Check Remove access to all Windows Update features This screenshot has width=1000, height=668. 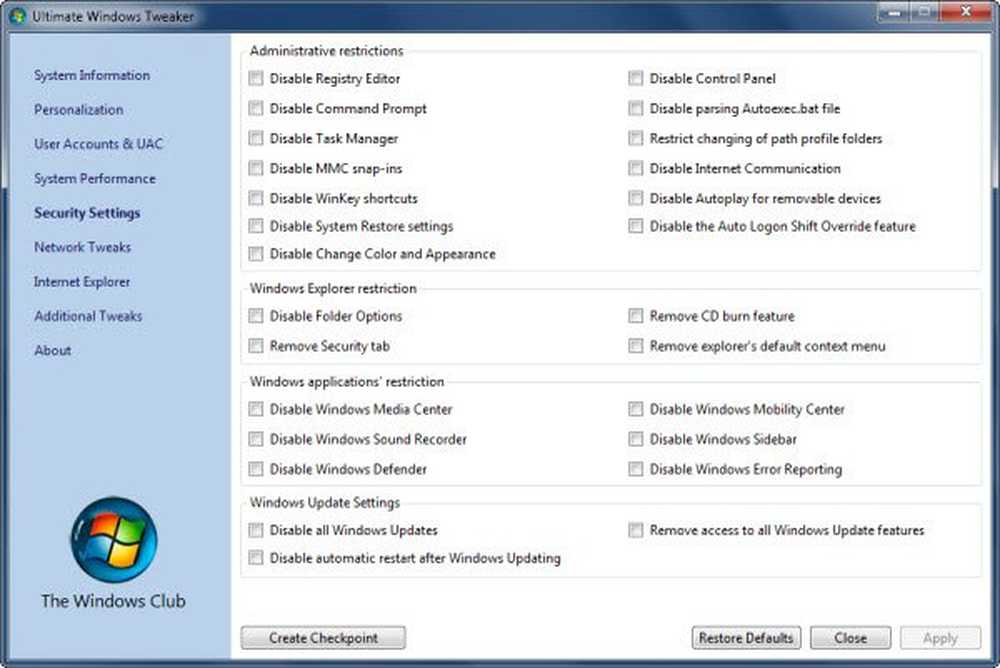click(x=636, y=530)
